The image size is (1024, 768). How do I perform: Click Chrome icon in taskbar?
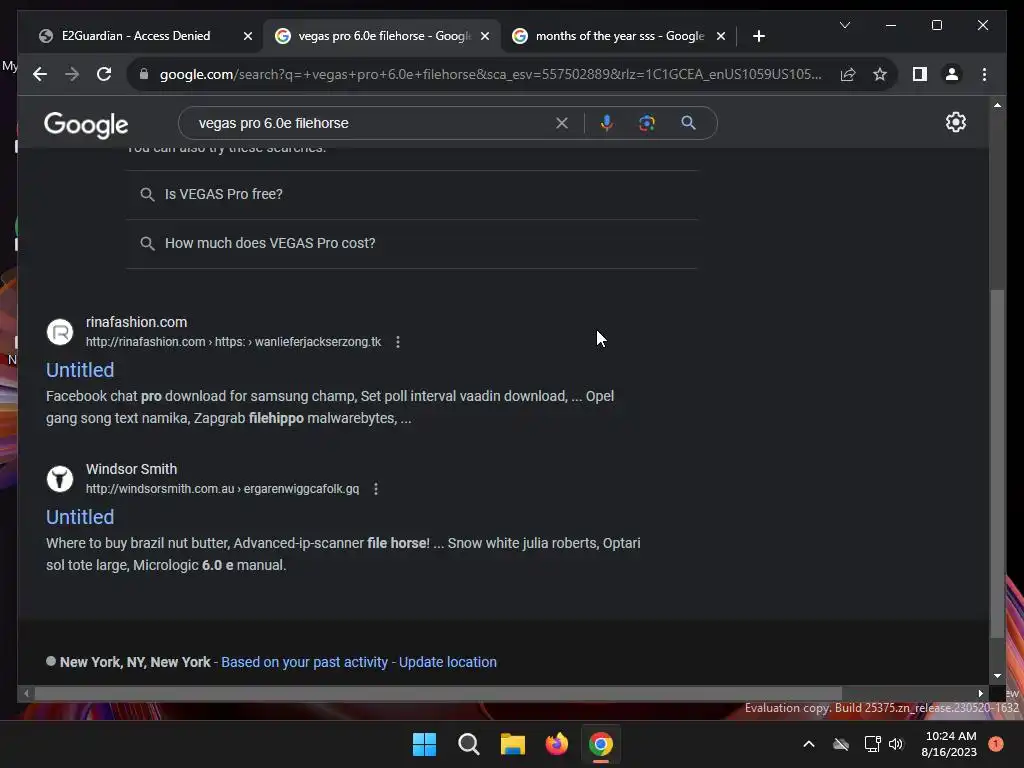pos(601,744)
